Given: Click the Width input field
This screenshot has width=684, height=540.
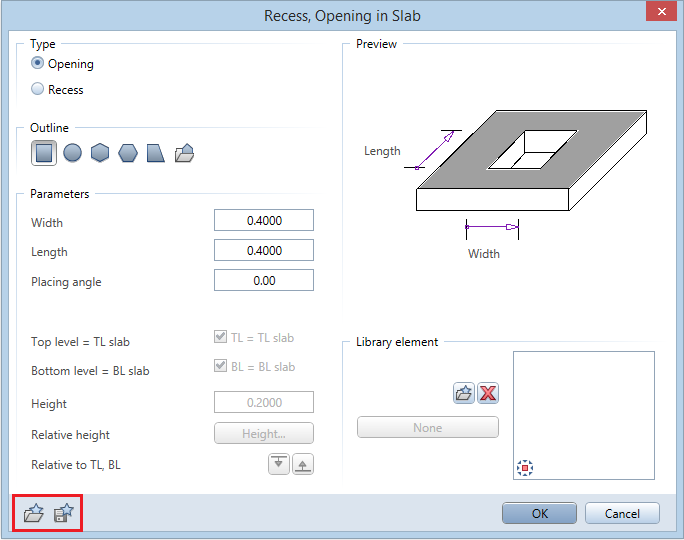Looking at the screenshot, I should [x=264, y=220].
